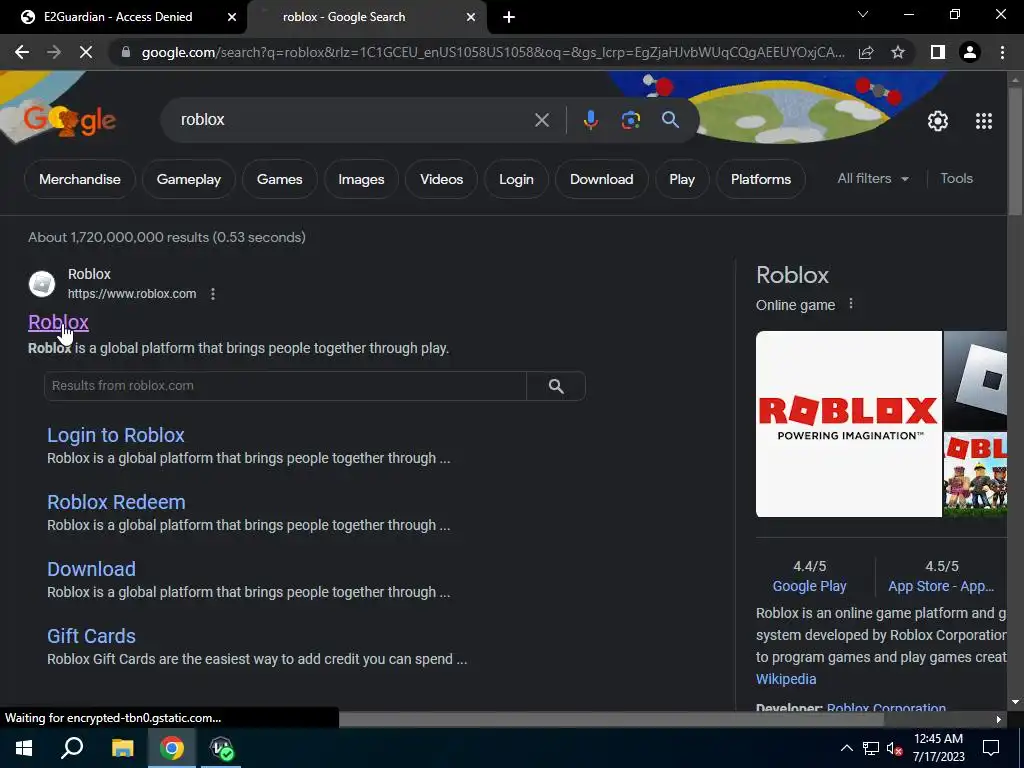Open Windows taskbar search
Viewport: 1024px width, 768px height.
click(x=72, y=748)
